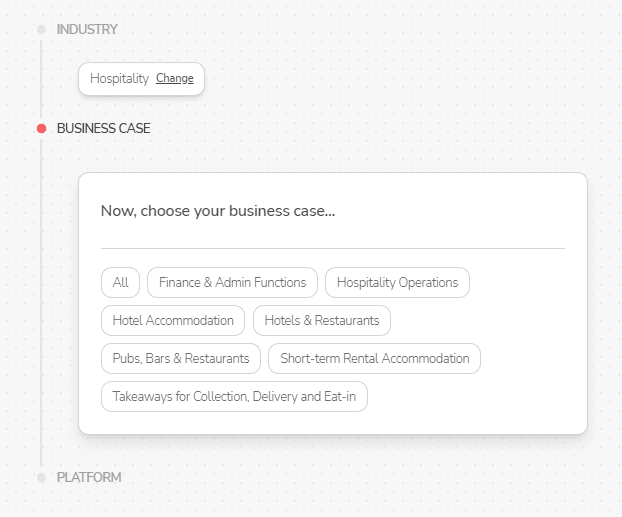Screen dimensions: 622x517
Task: Click the divider line under the heading
Action: pyautogui.click(x=333, y=248)
